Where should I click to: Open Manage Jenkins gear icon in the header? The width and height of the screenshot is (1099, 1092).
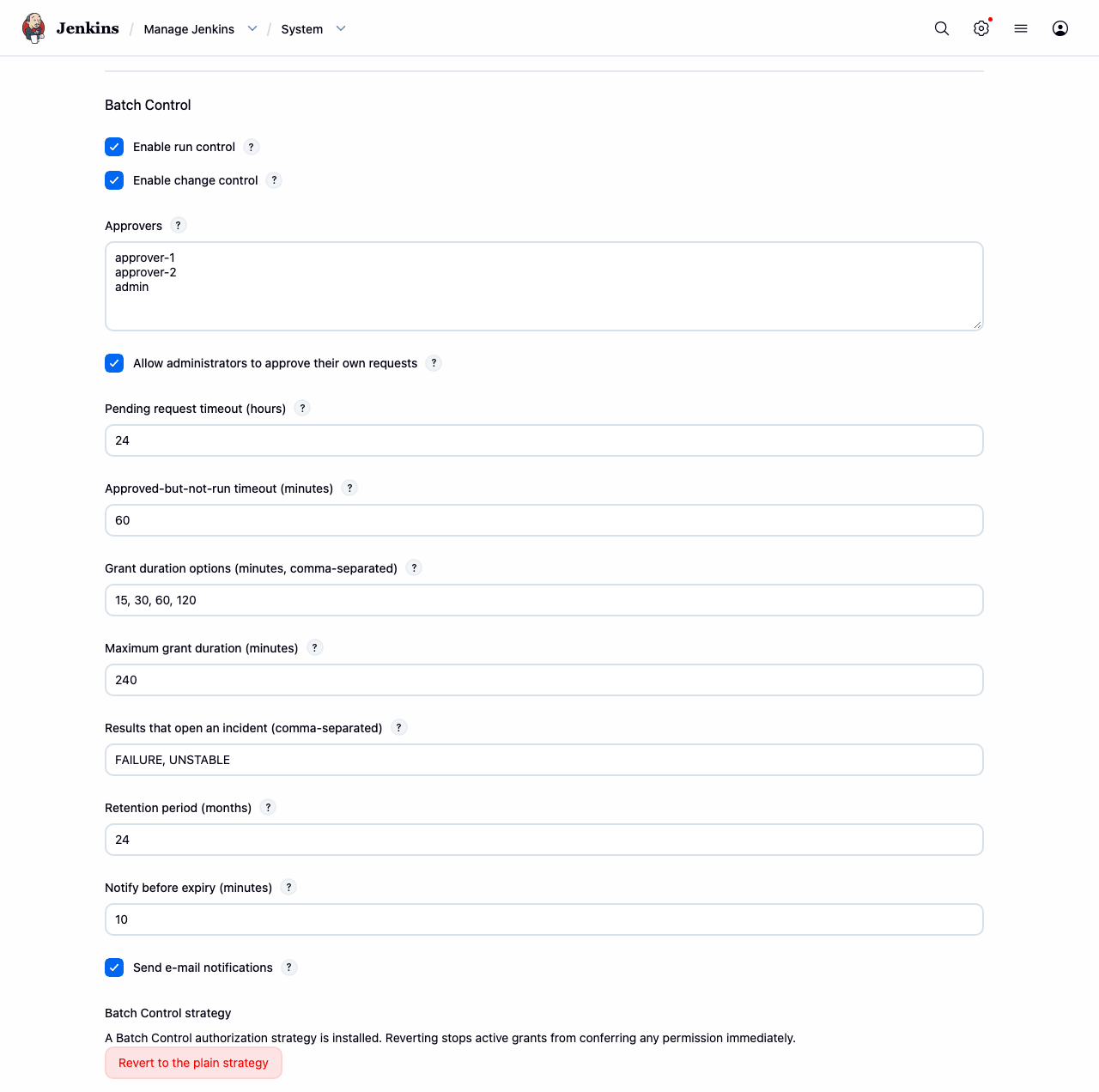(x=981, y=28)
